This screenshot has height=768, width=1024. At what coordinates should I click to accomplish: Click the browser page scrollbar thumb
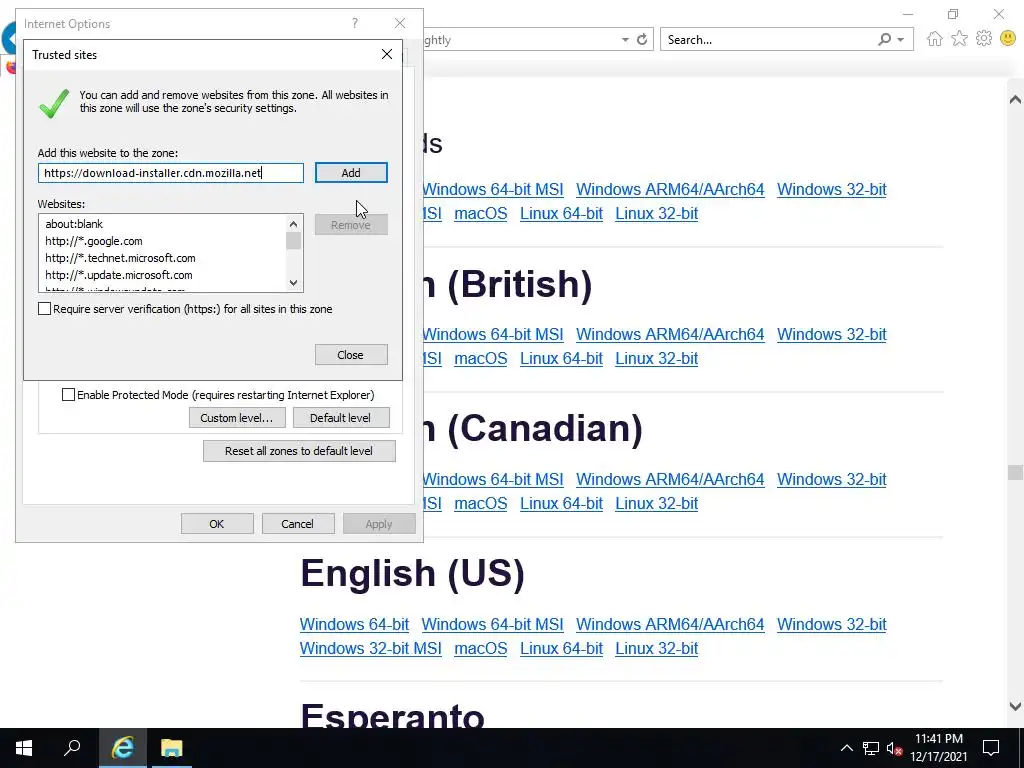tap(1015, 472)
